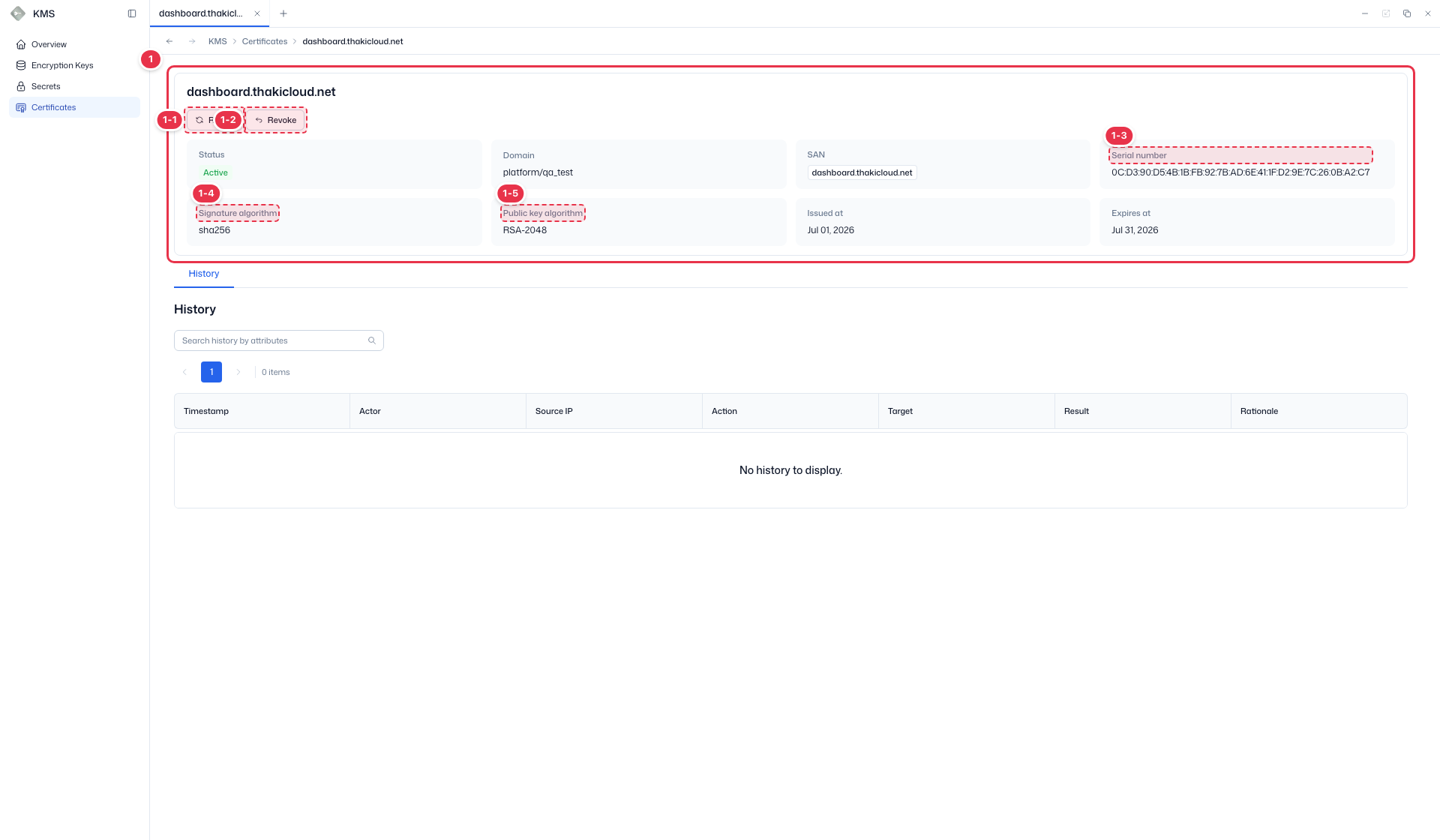Click the previous page chevron
The width and height of the screenshot is (1440, 840).
click(x=184, y=372)
